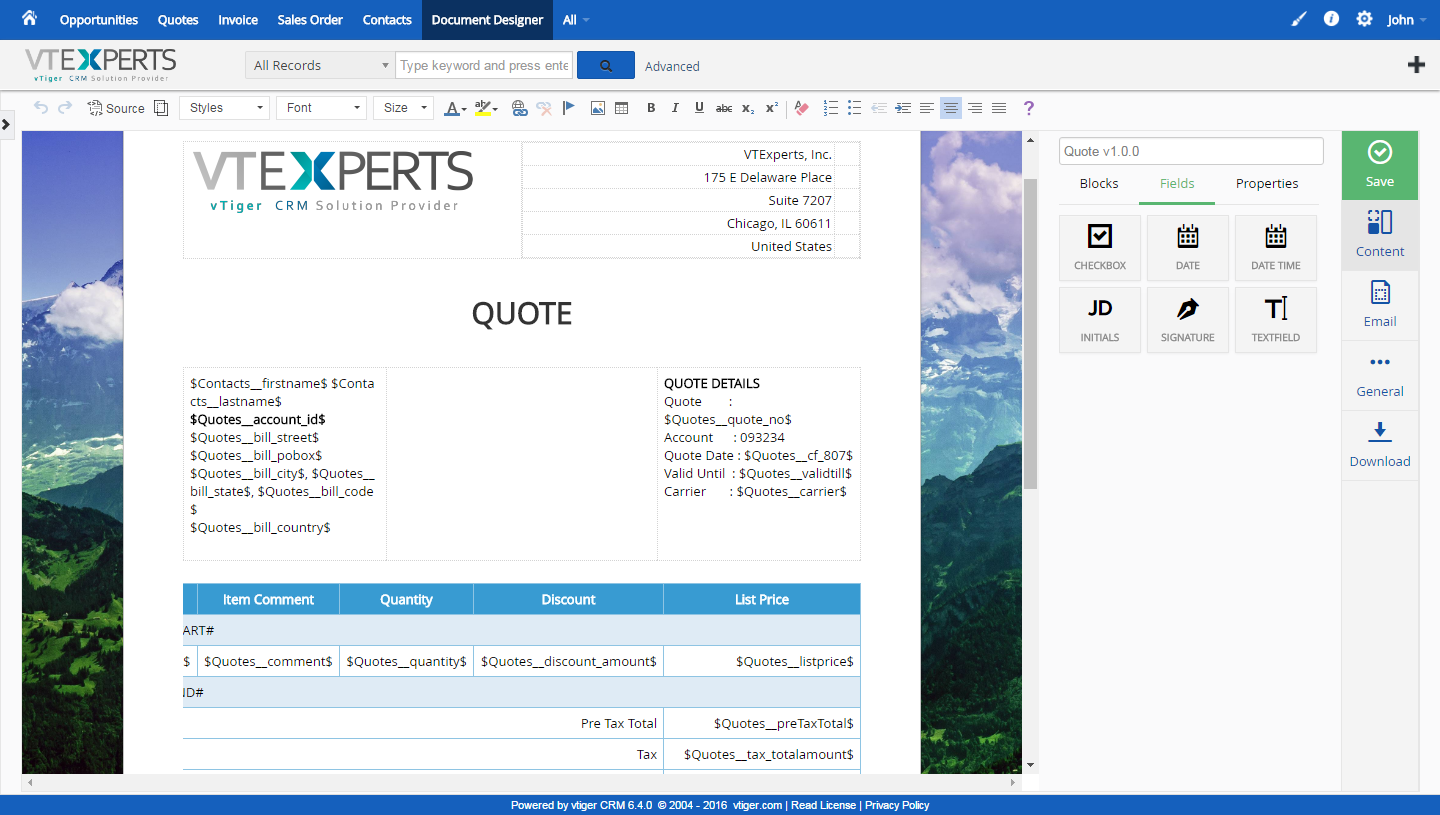This screenshot has height=815, width=1440.
Task: Redo the last edit in editor toolbar
Action: point(65,108)
